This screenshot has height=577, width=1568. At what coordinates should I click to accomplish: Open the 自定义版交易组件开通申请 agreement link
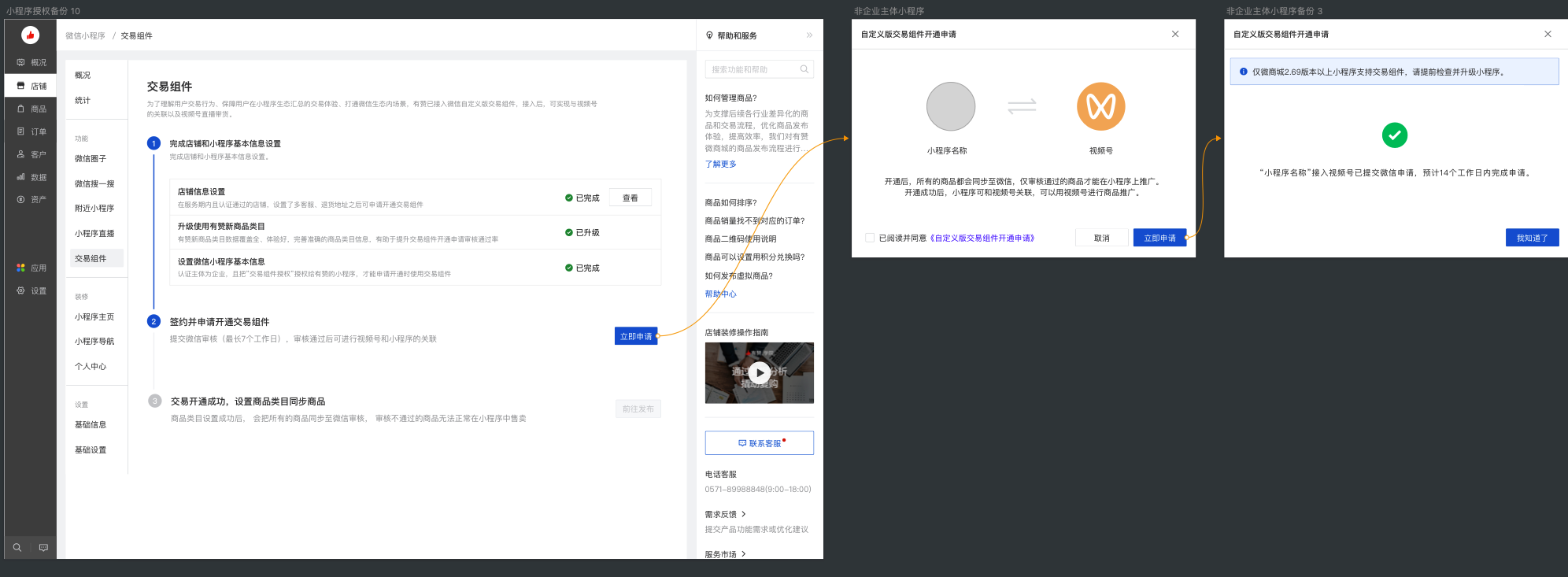click(982, 238)
